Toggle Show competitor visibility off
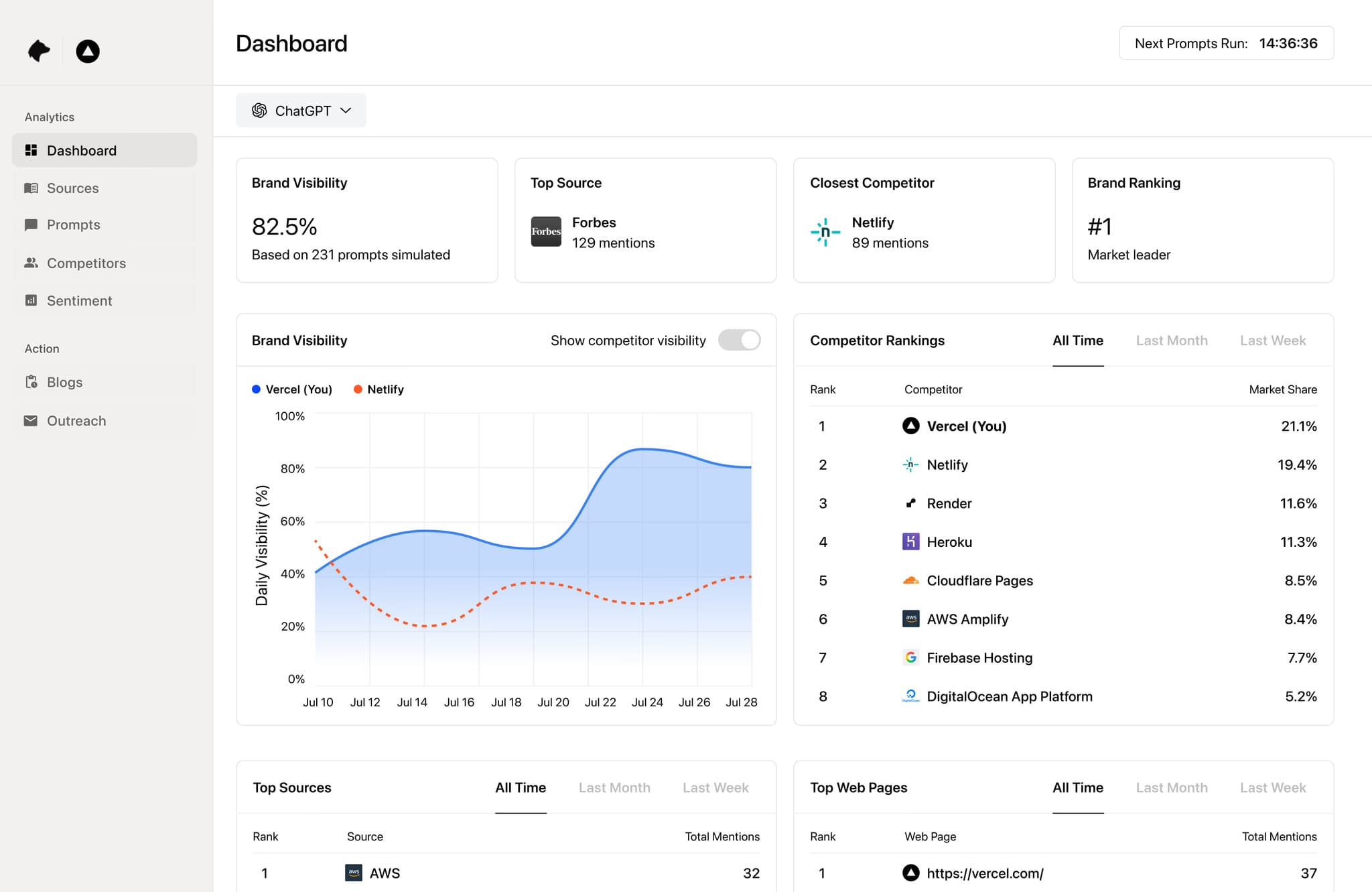 (x=739, y=340)
